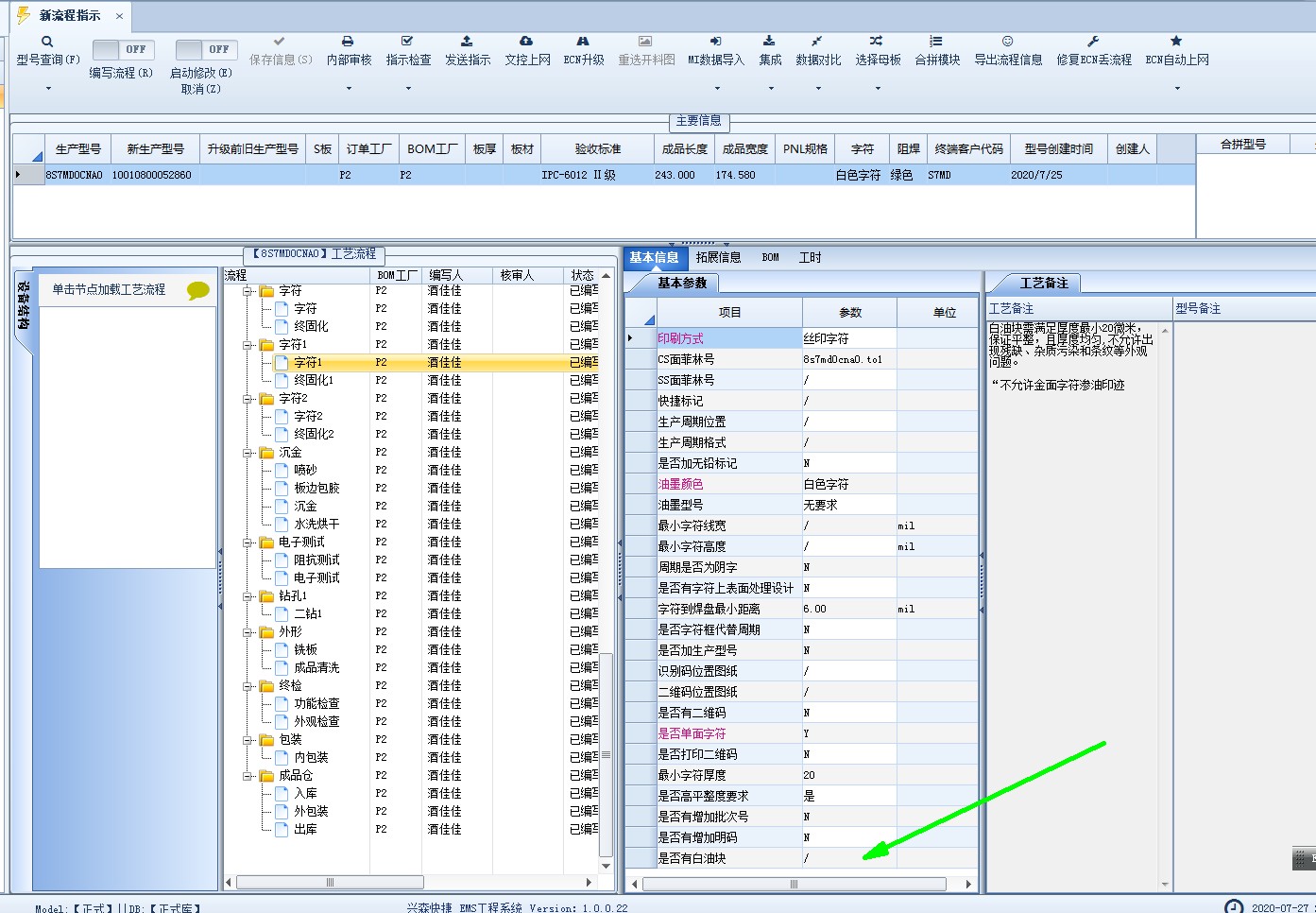Click the 保存信息 check icon

point(279,42)
